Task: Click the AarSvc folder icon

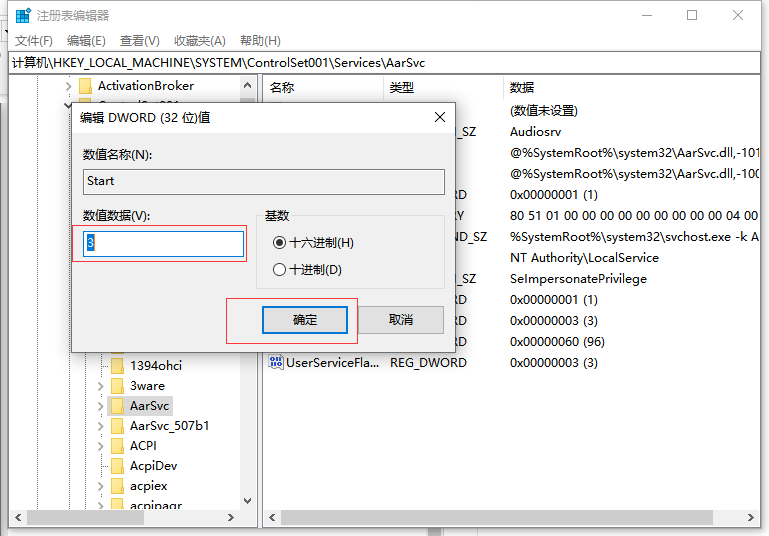Action: click(x=117, y=406)
